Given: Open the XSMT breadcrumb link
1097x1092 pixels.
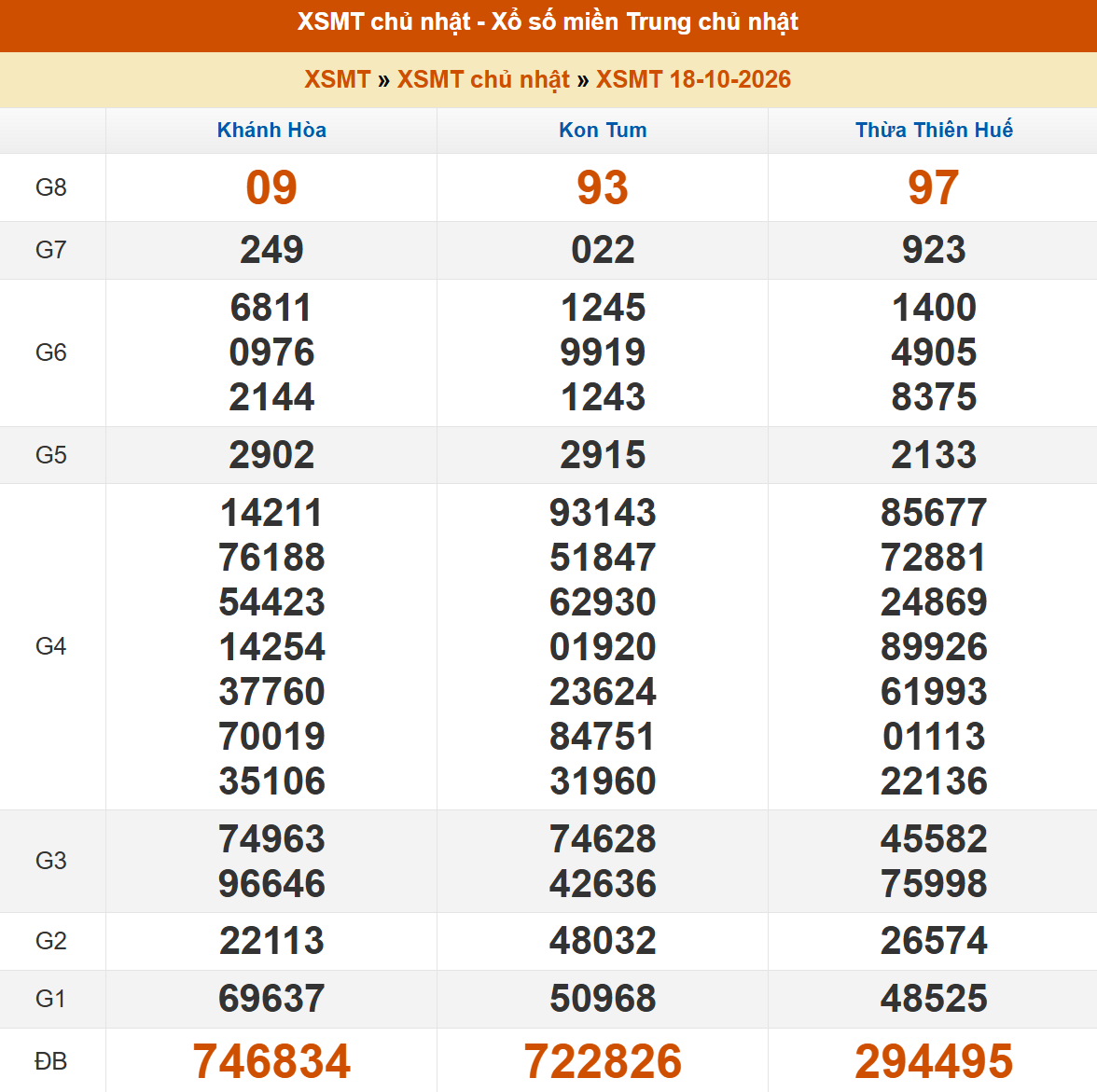Looking at the screenshot, I should [x=338, y=80].
